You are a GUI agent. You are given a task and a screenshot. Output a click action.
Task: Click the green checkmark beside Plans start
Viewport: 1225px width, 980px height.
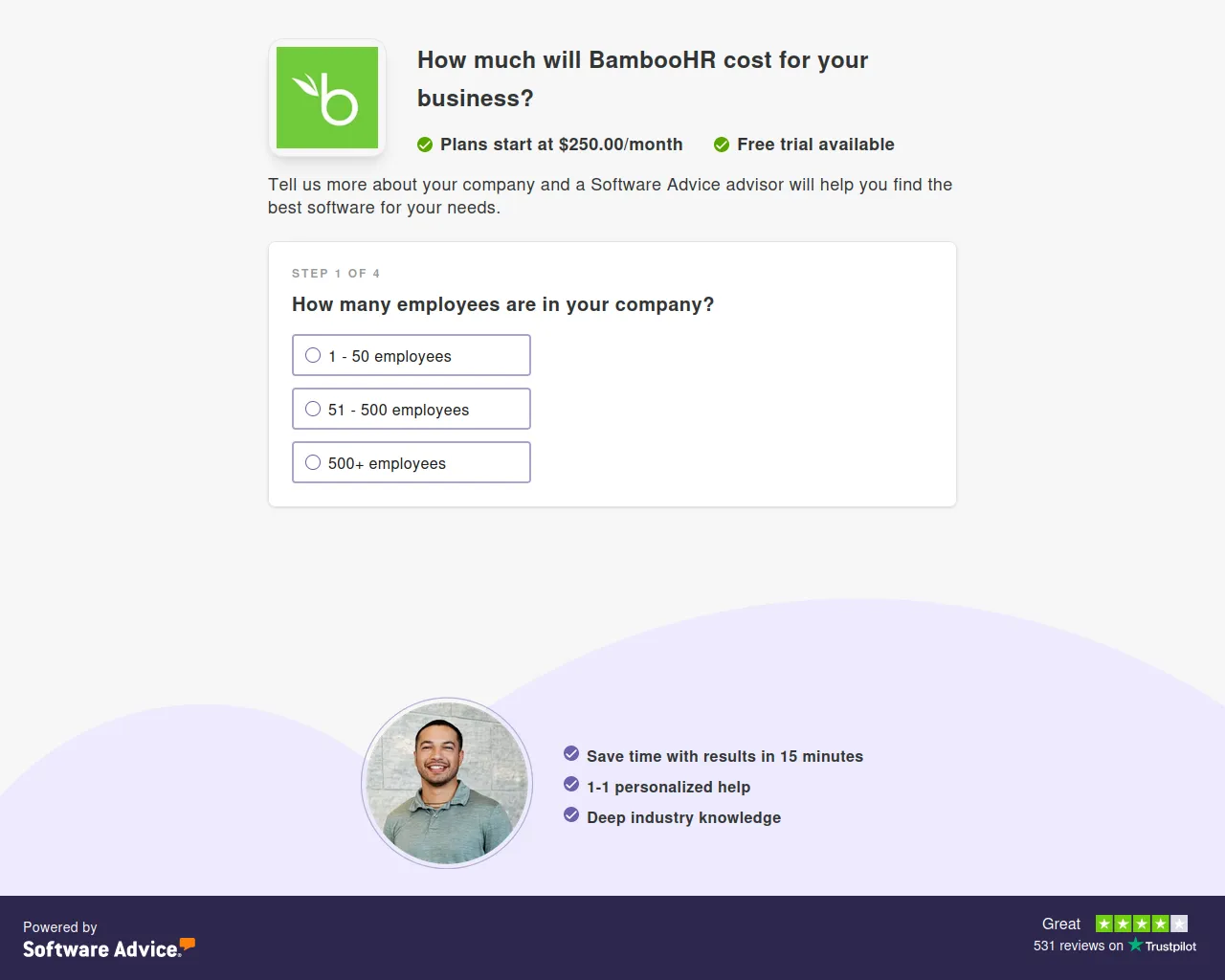(425, 145)
